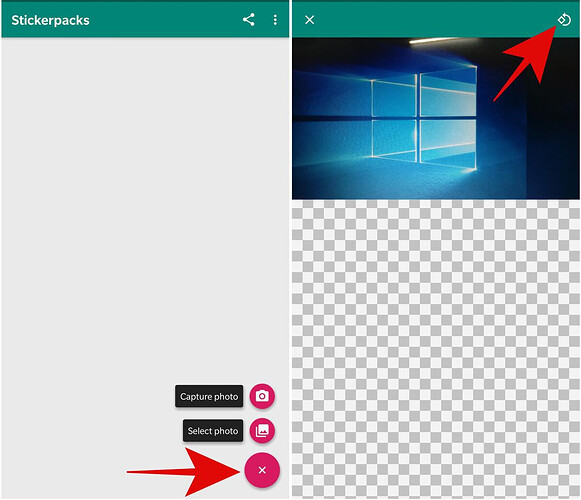
Task: Rotate the image using the rotate icon
Action: pyautogui.click(x=564, y=19)
